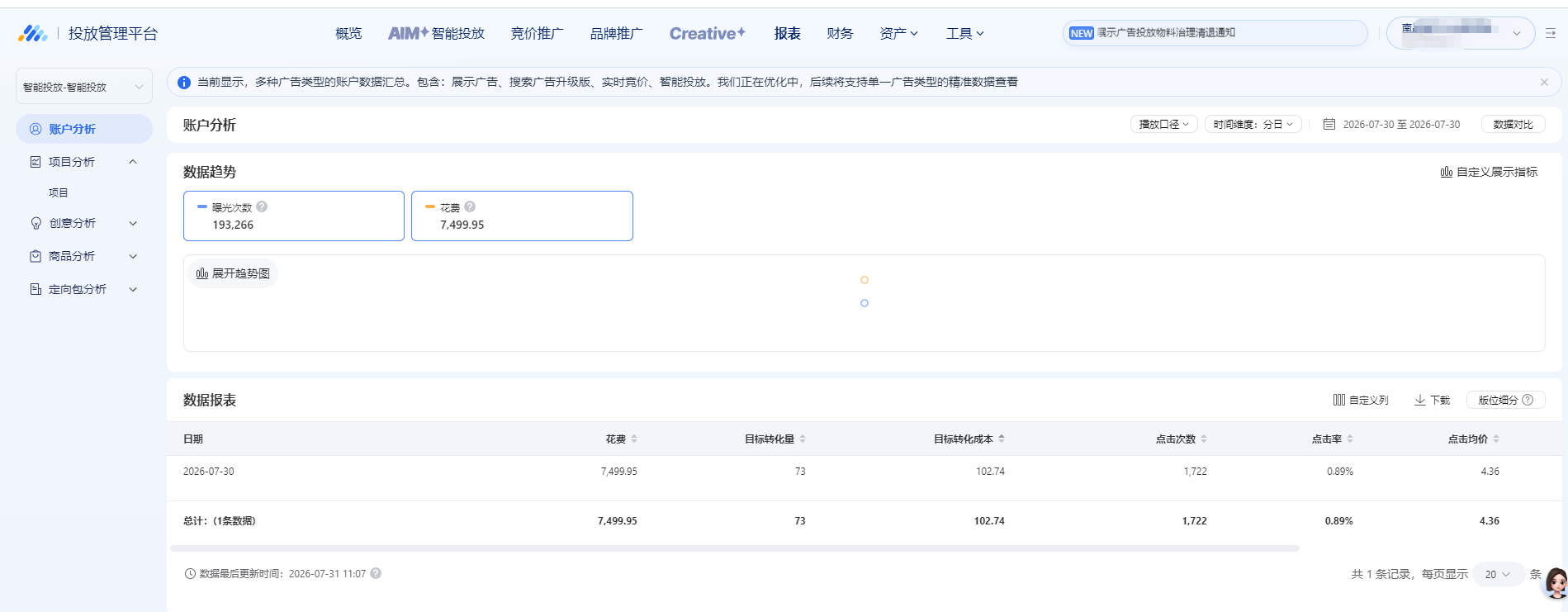This screenshot has width=1568, height=612.
Task: Open the AIM+智能投放 tab
Action: coord(436,33)
